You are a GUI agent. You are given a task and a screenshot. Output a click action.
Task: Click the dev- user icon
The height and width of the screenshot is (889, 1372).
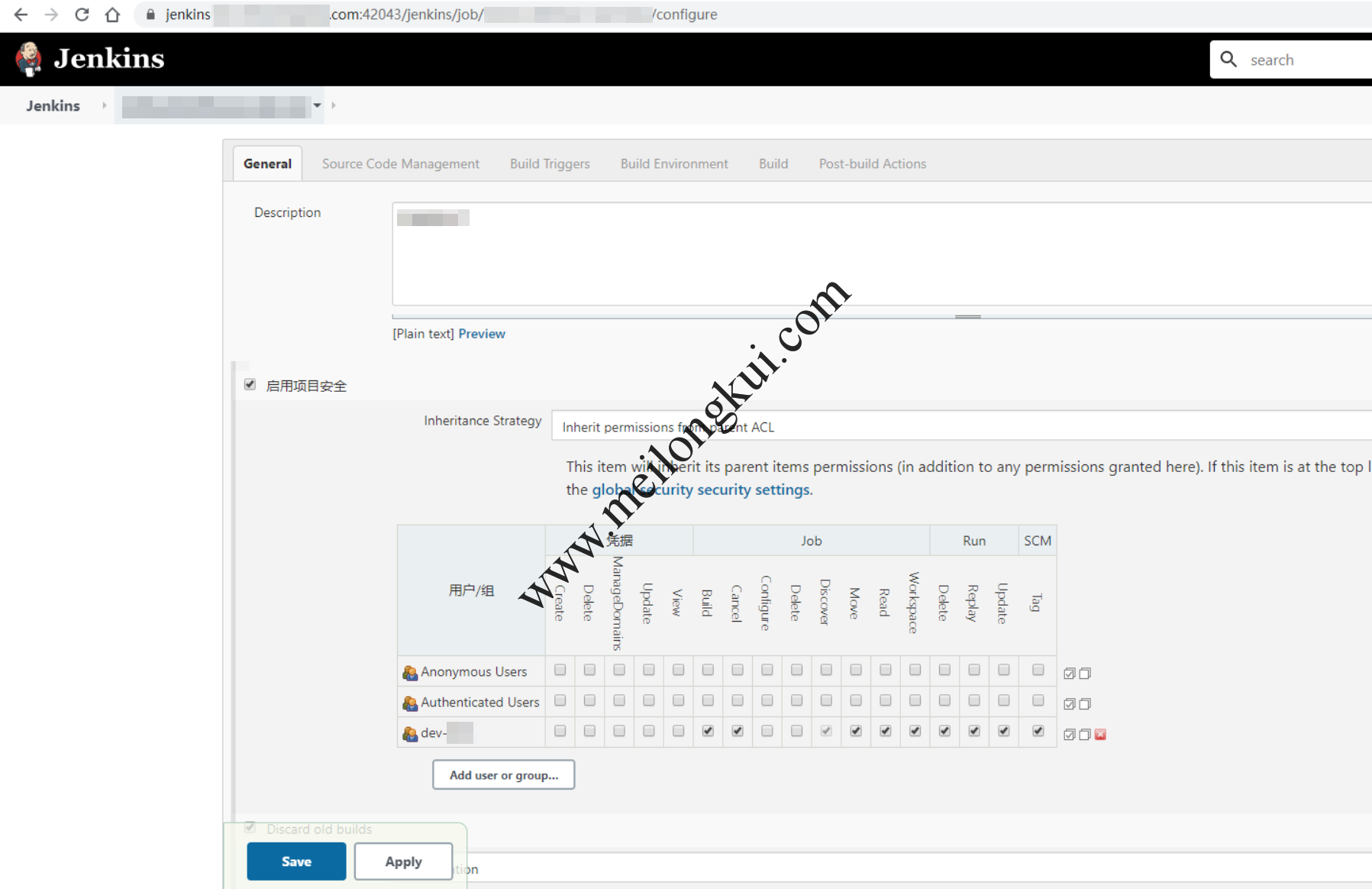(410, 733)
